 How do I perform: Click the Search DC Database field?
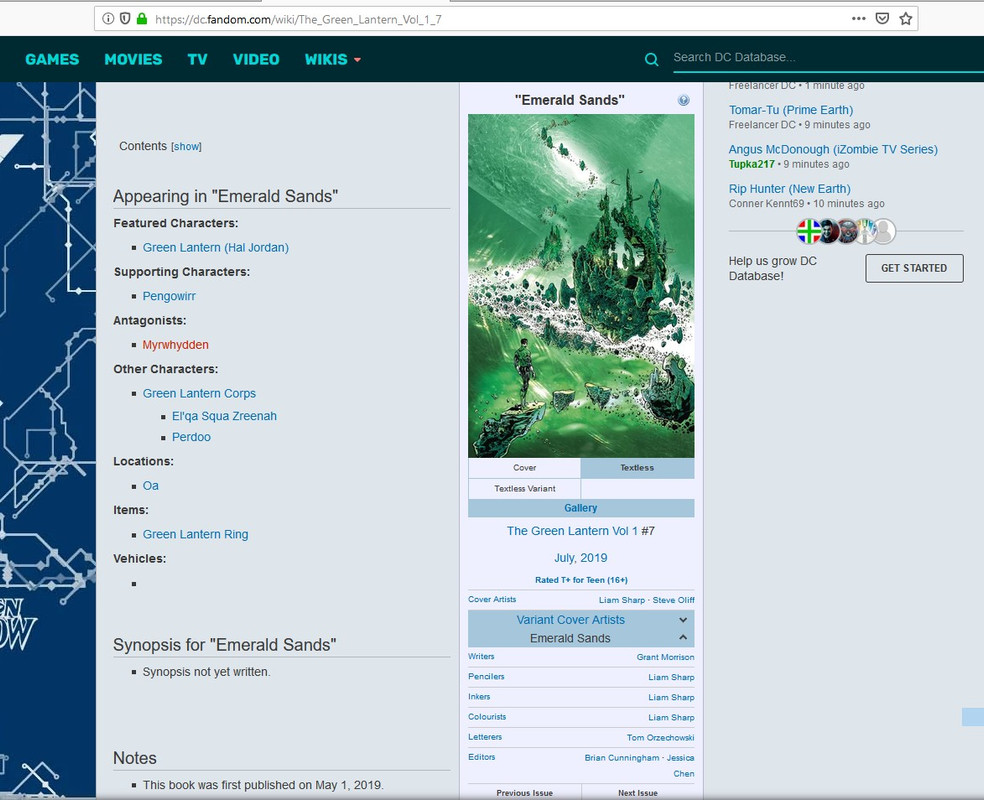[x=828, y=57]
